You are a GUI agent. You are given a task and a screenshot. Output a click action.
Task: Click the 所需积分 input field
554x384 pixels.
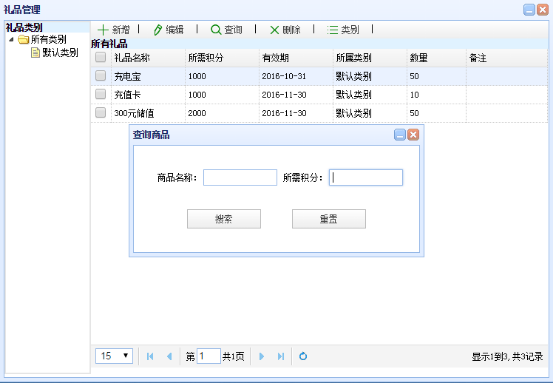click(x=366, y=178)
